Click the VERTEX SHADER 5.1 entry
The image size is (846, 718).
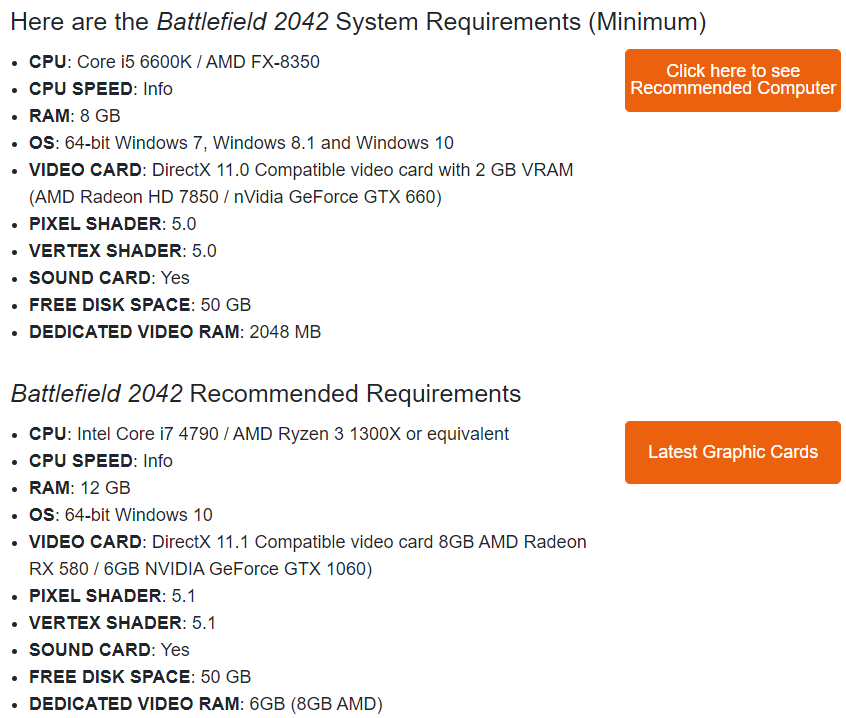122,623
